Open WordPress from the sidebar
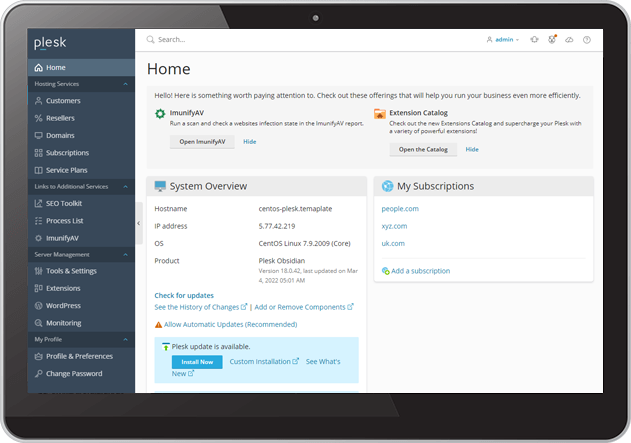 pyautogui.click(x=63, y=305)
